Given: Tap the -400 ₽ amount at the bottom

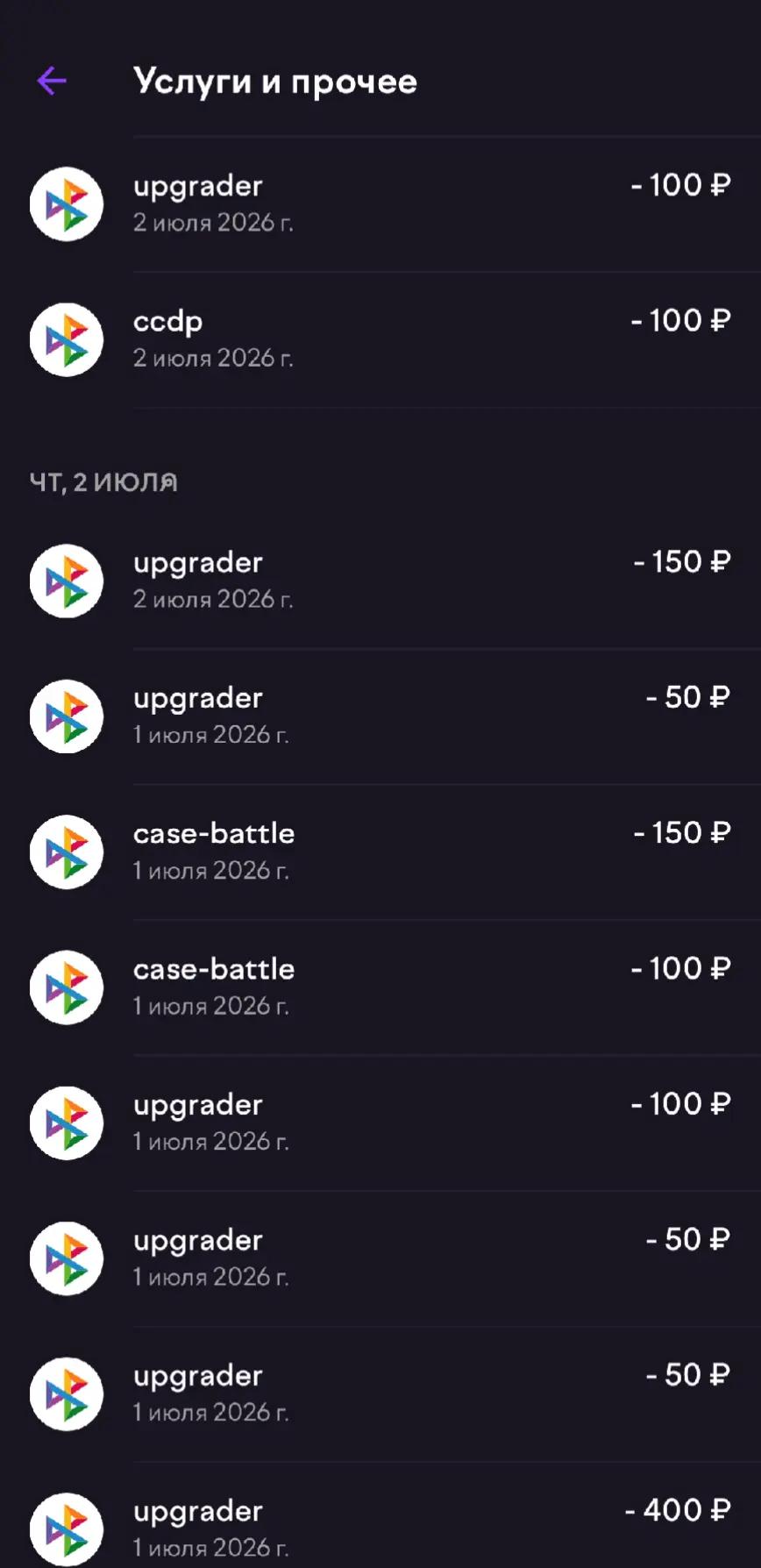Looking at the screenshot, I should (x=678, y=1510).
